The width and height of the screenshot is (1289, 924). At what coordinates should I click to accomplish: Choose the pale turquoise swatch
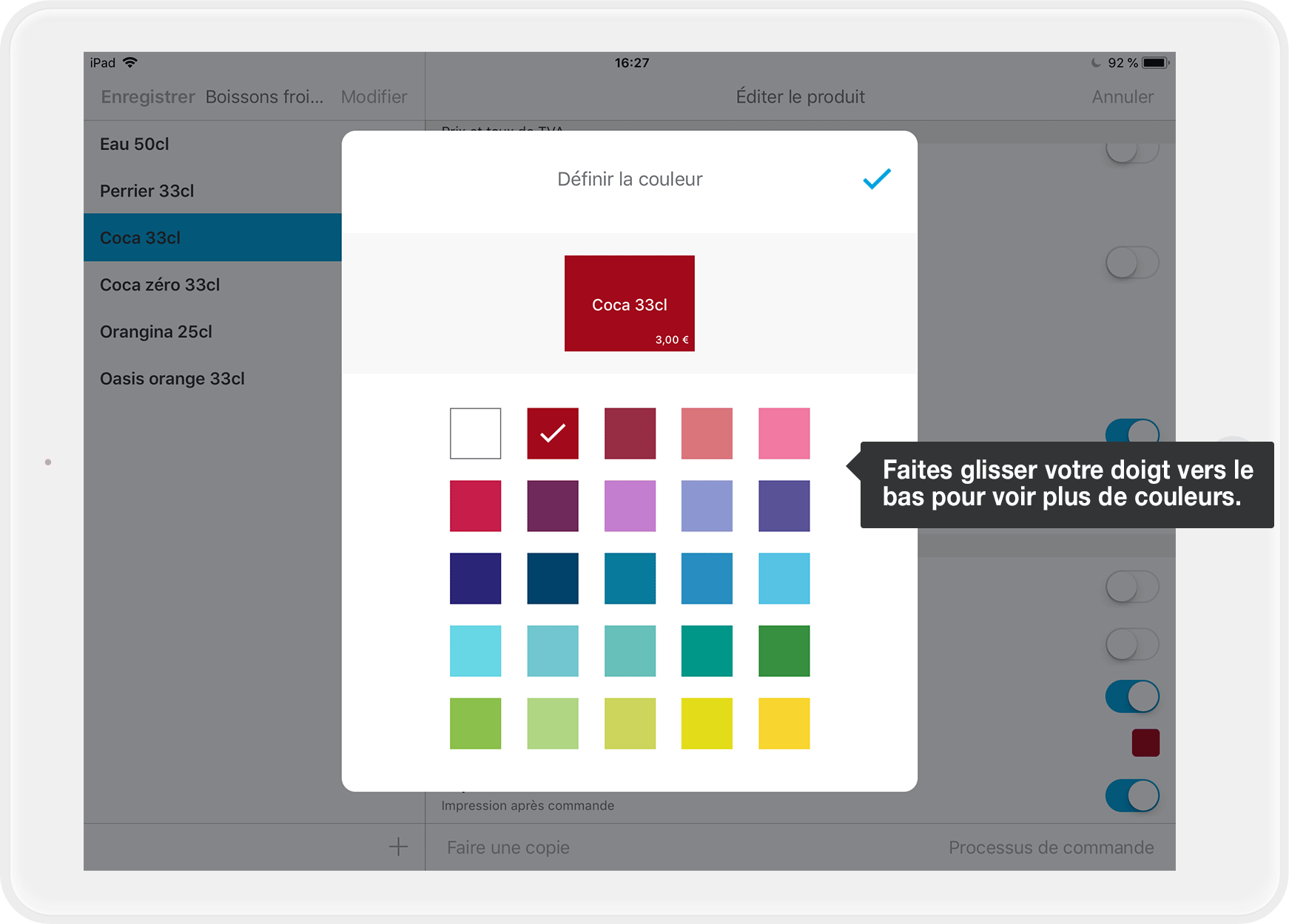point(630,651)
